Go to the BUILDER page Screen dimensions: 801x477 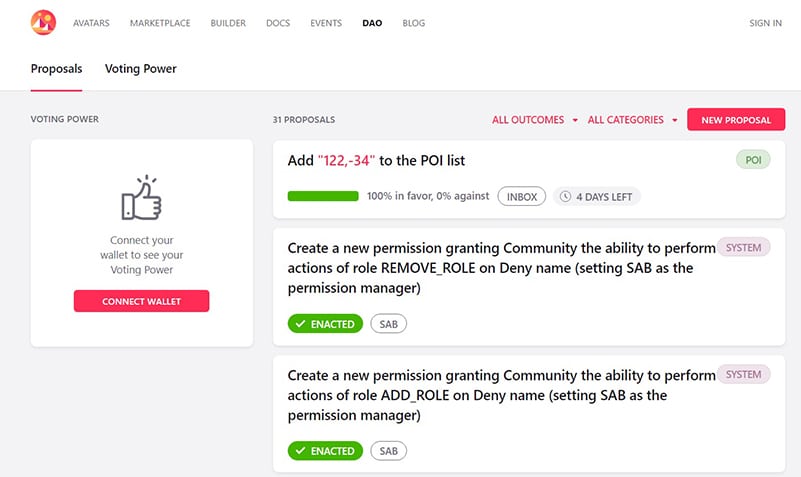click(228, 23)
